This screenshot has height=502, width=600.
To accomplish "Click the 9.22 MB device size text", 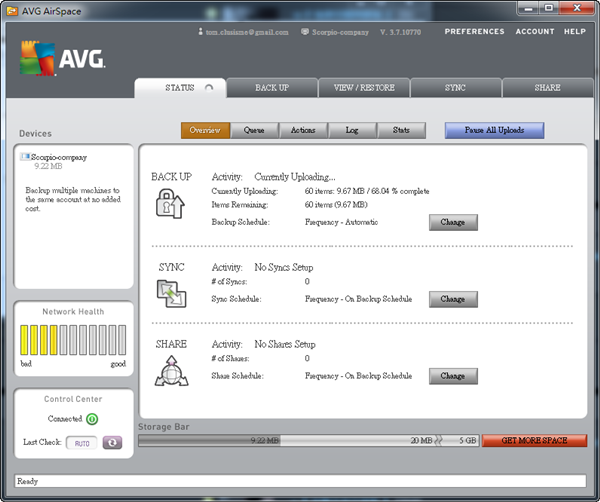I will pos(48,166).
